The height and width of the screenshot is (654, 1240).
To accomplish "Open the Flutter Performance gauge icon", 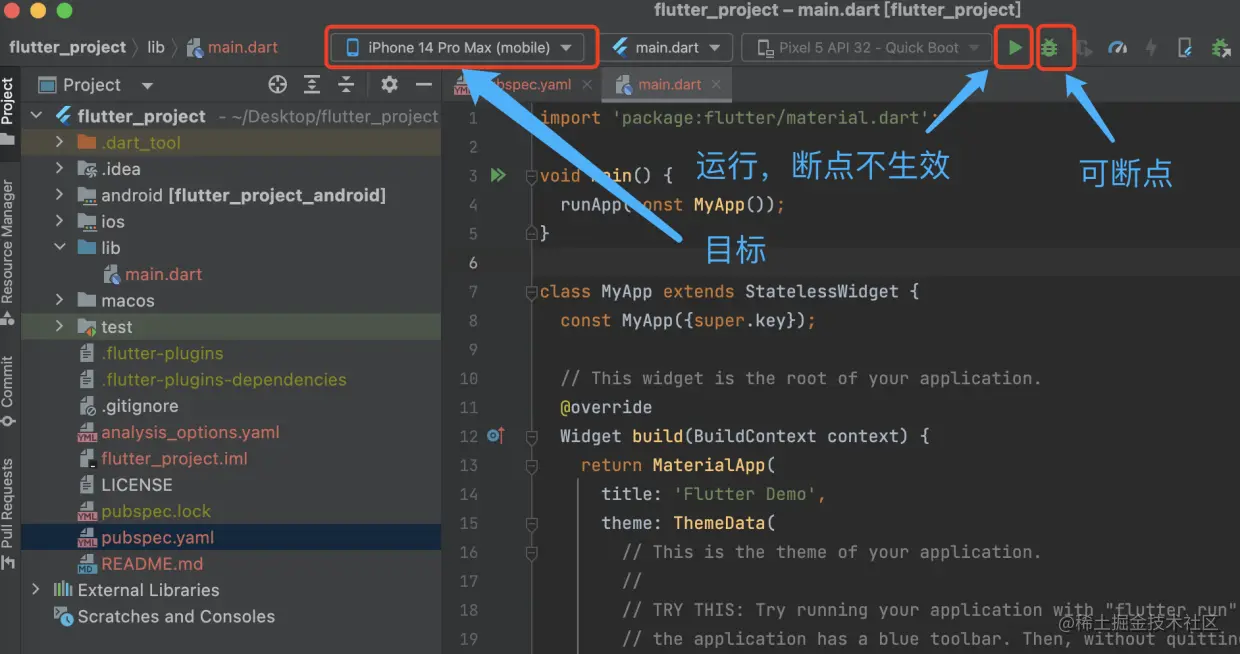I will tap(1118, 47).
